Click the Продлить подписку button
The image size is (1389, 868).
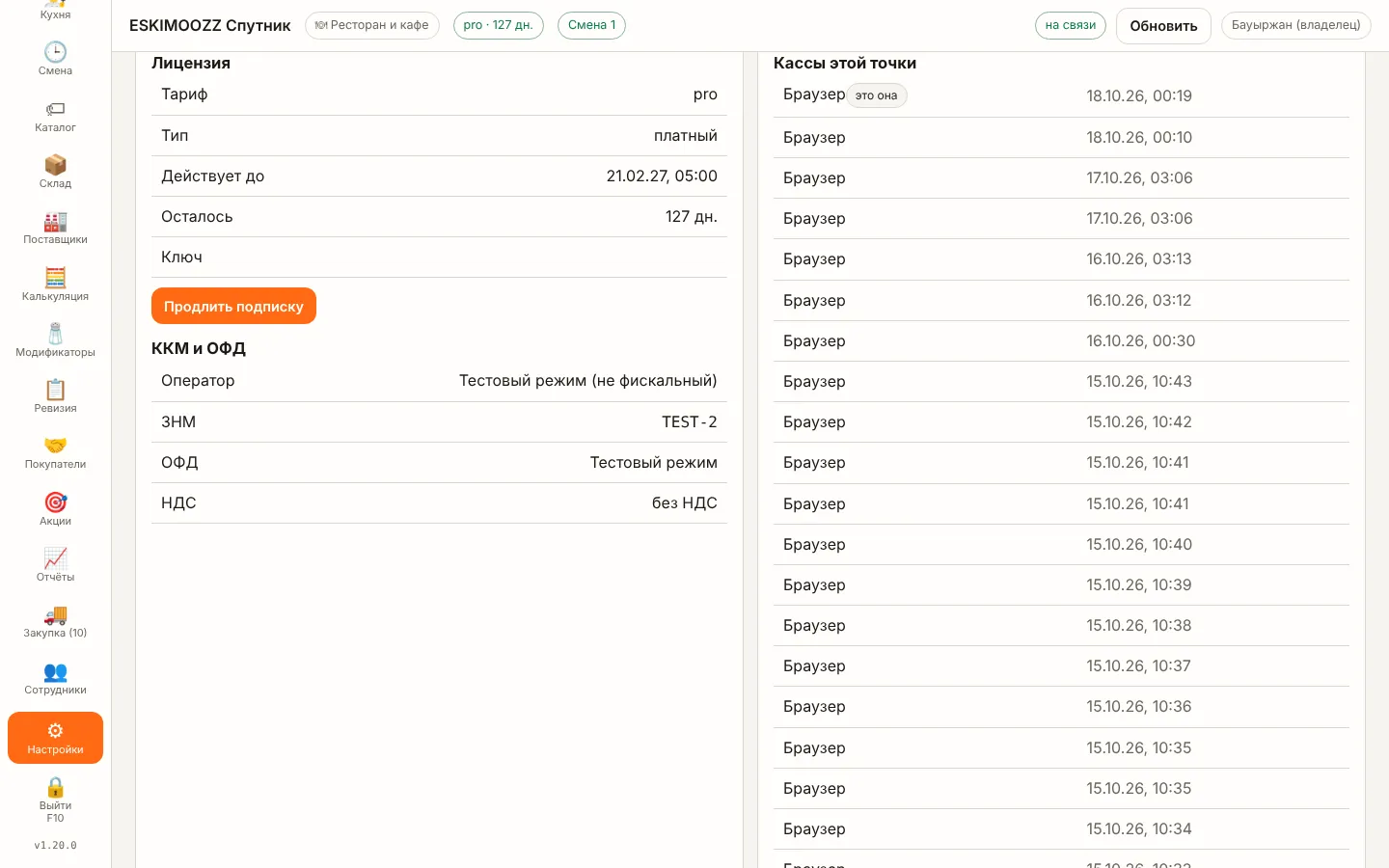[x=233, y=306]
